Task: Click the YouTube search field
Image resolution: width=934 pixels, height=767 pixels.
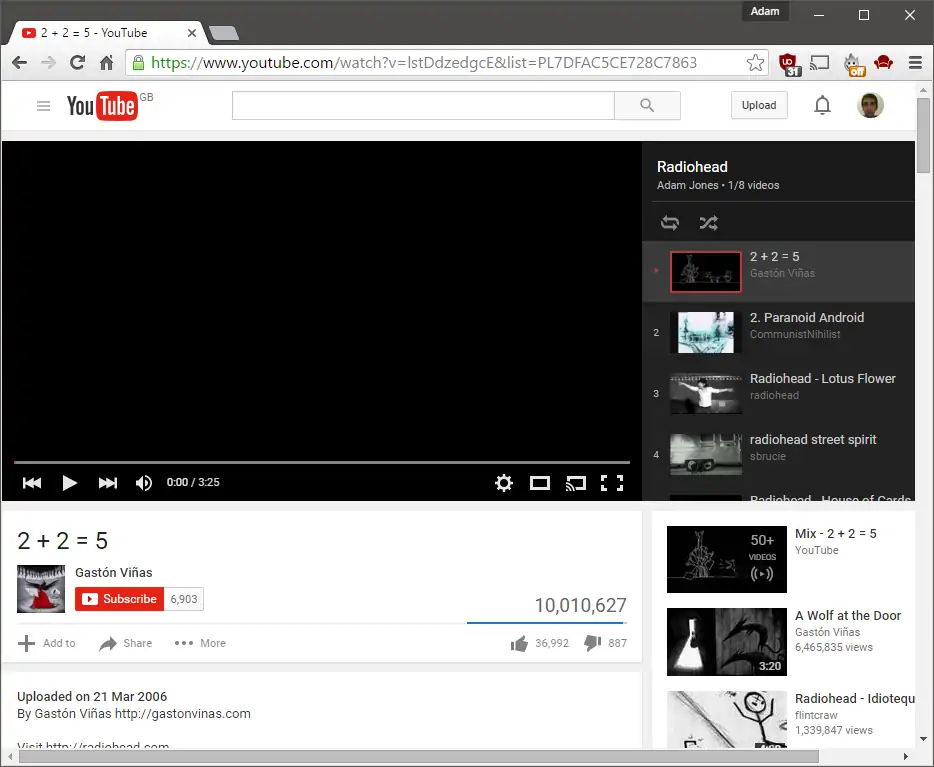Action: click(423, 105)
